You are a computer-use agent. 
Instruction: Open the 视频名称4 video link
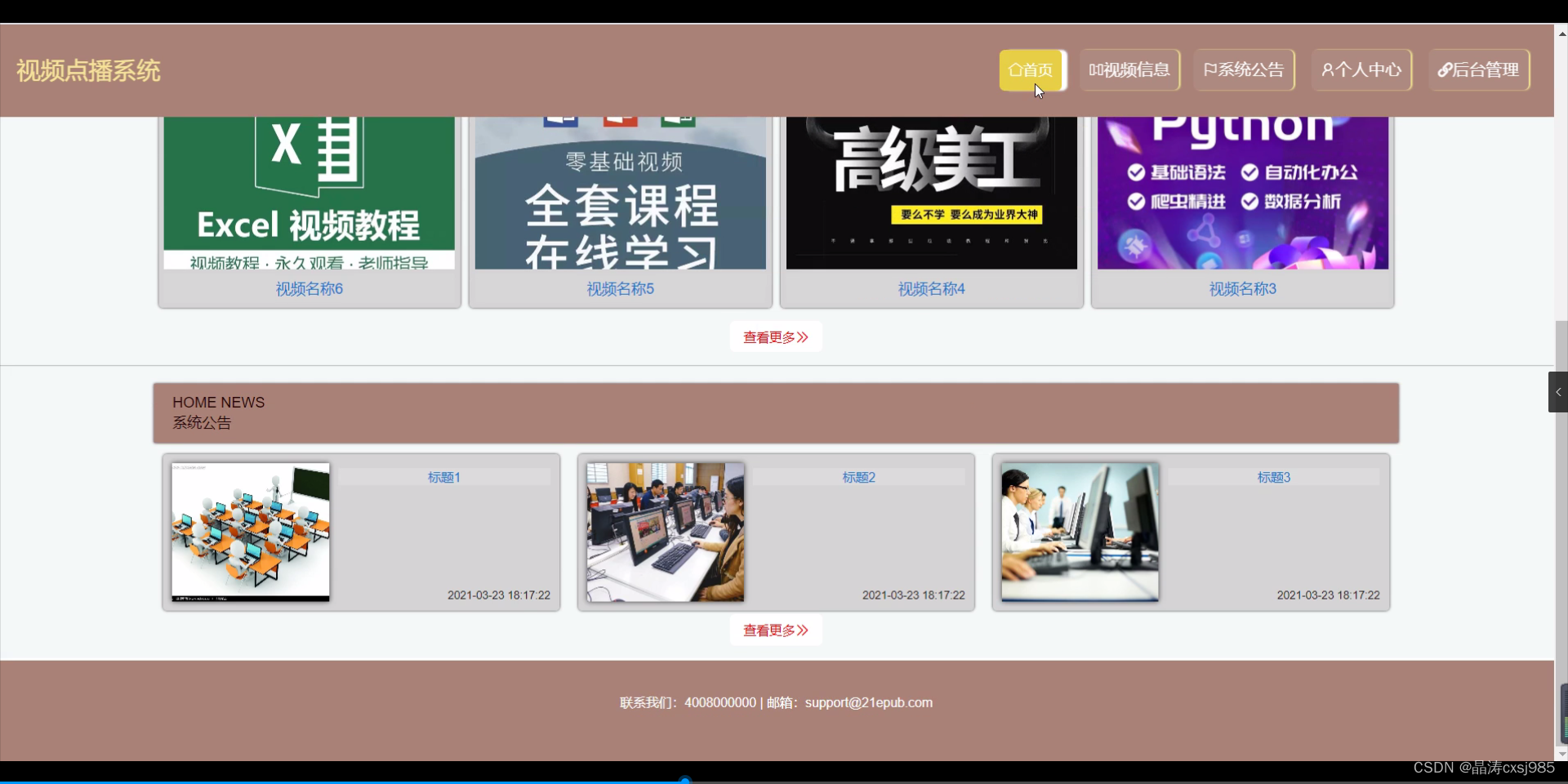[930, 288]
